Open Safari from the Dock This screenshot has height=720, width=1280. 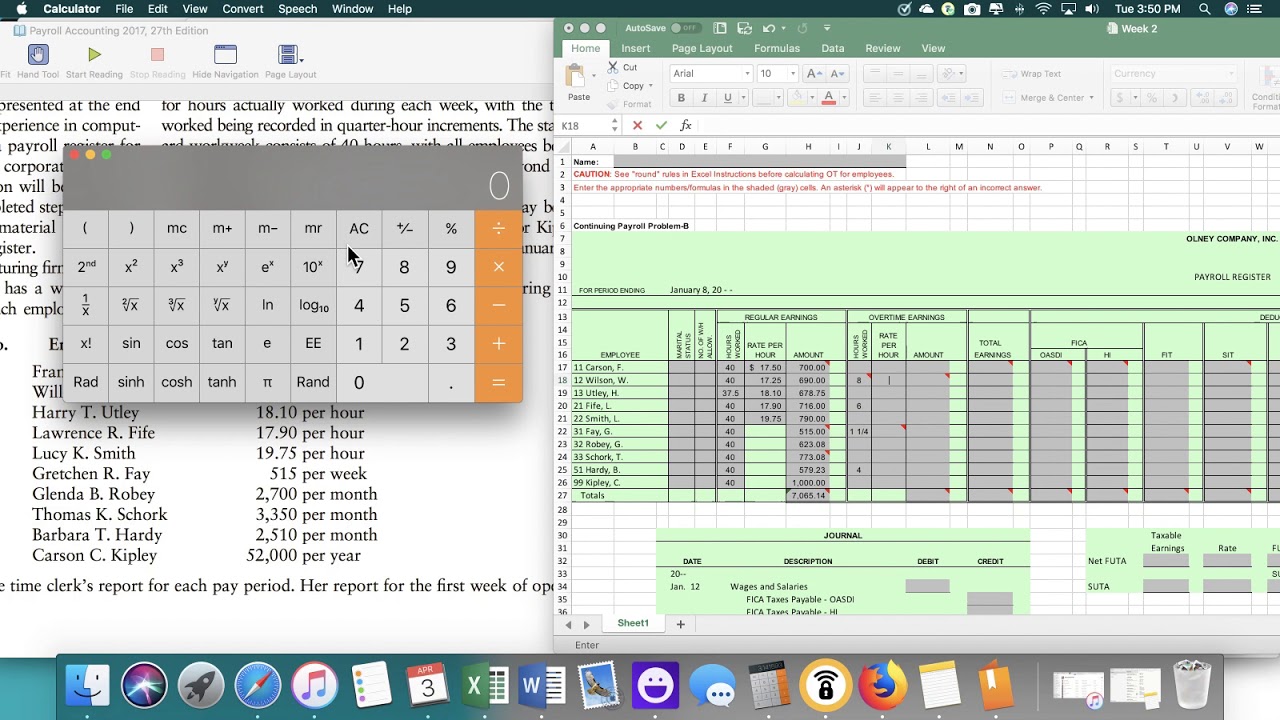(x=258, y=687)
